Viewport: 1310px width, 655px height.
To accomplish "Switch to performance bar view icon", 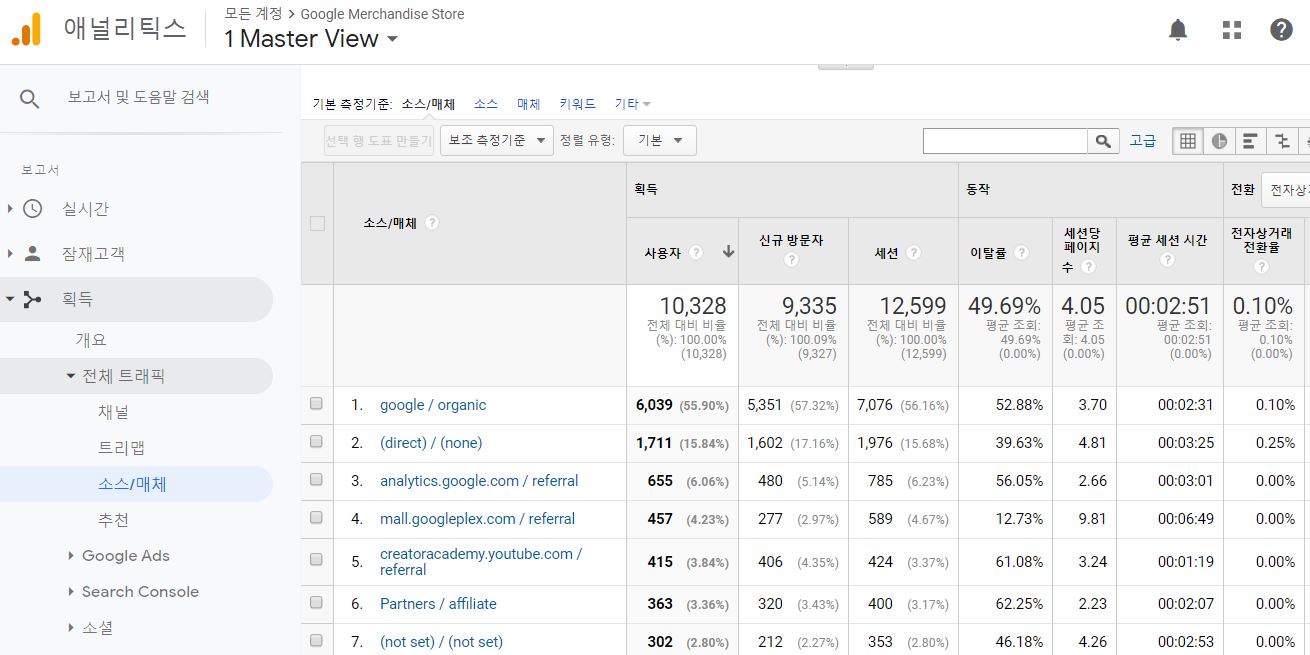I will pos(1250,141).
